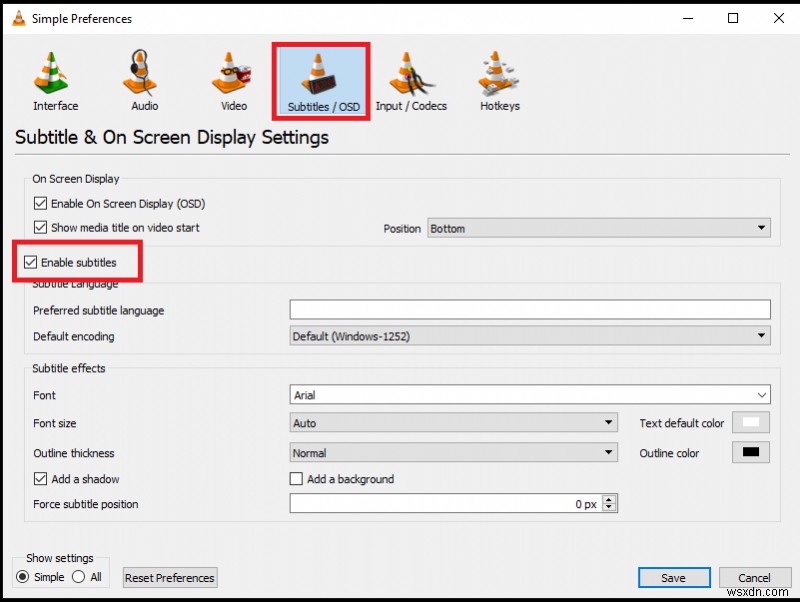Open the Outline thickness dropdown set to Normal

pos(453,453)
